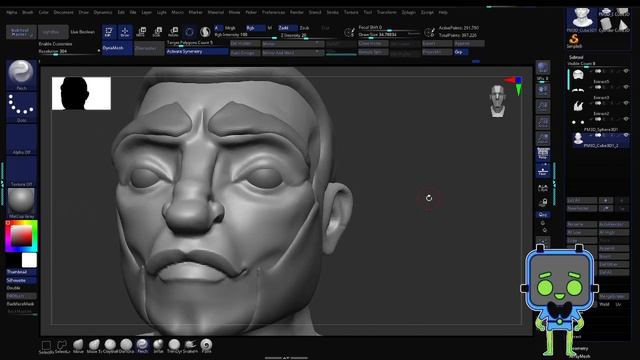Open the Help menu

point(443,12)
